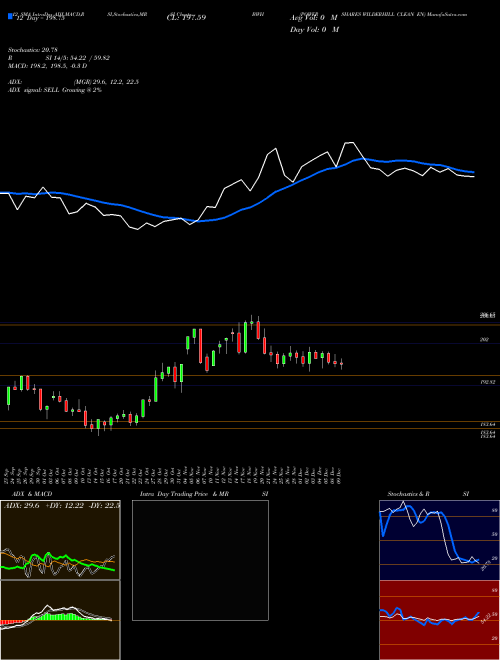
Task: Select the '12 Day = 198.75' moving average label
Action: [x=40, y=18]
